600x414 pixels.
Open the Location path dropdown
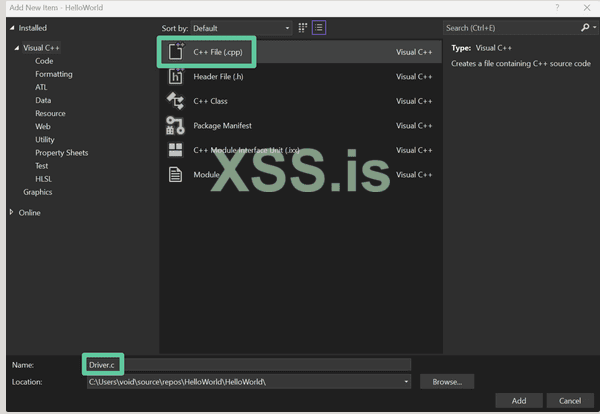click(x=406, y=381)
